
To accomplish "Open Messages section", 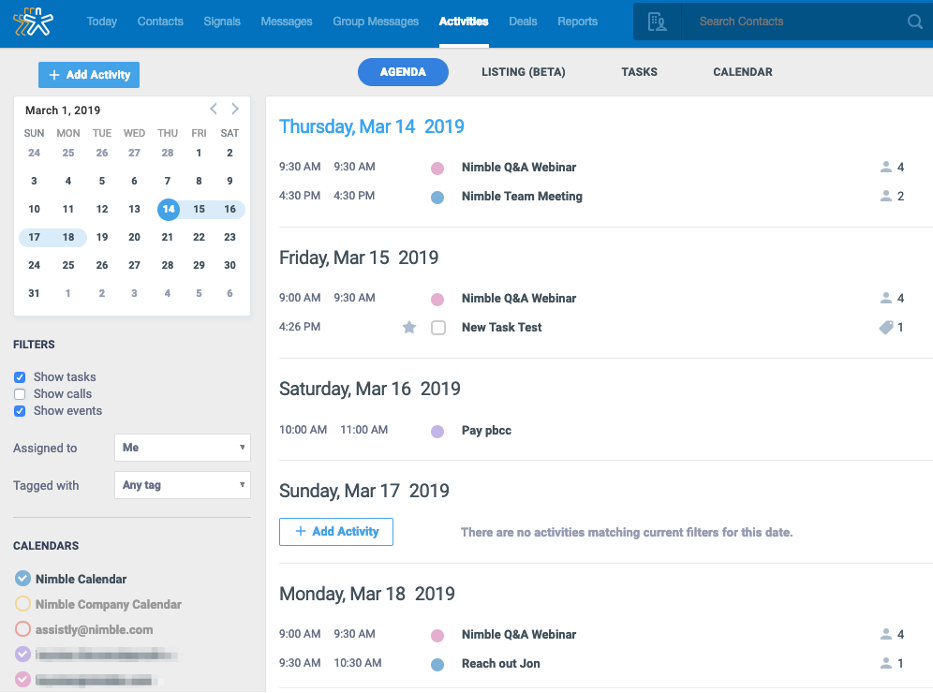I will pos(286,21).
